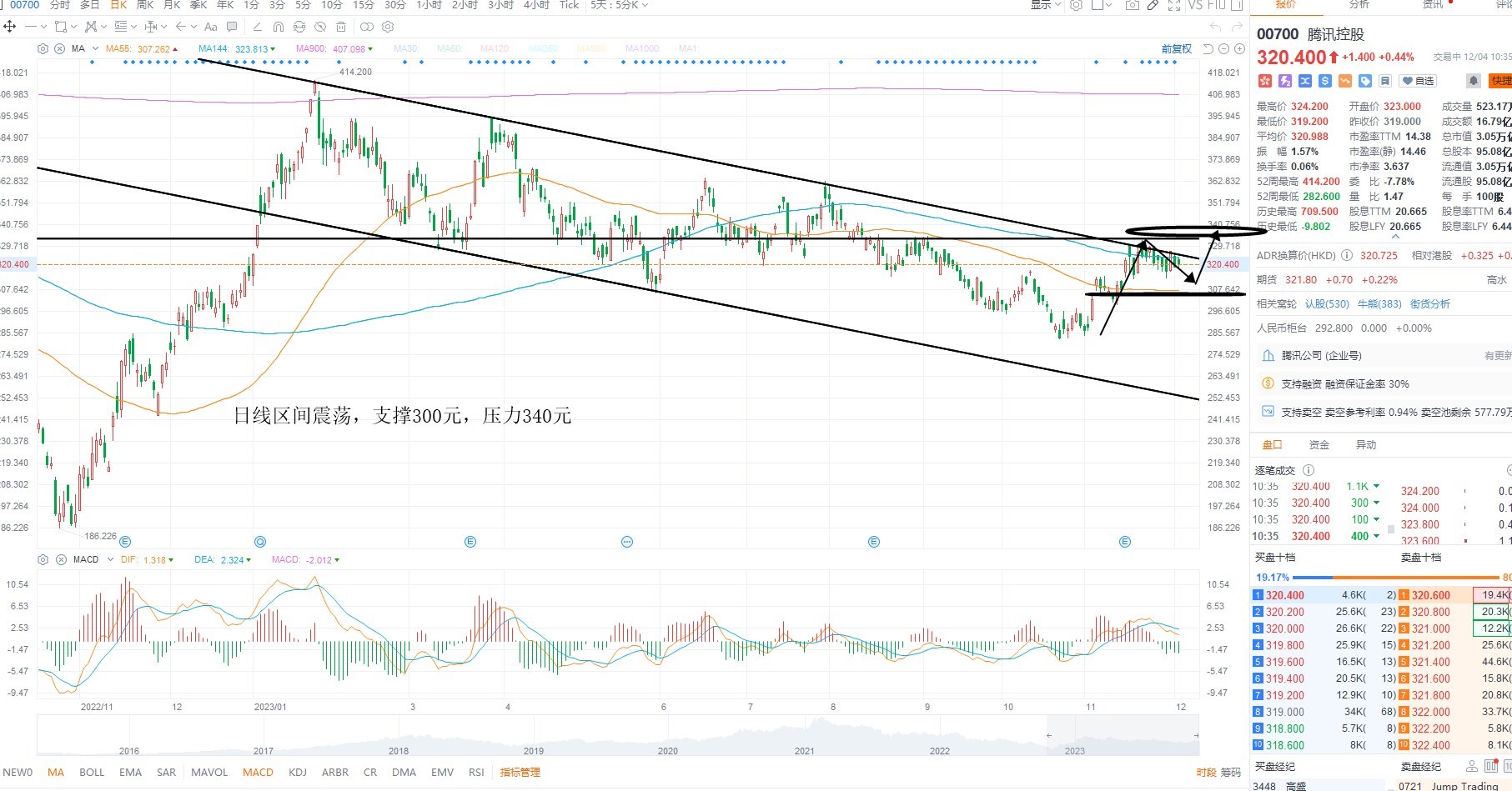Zoom out chart with minus circle
This screenshot has height=791, width=1512.
[1223, 49]
